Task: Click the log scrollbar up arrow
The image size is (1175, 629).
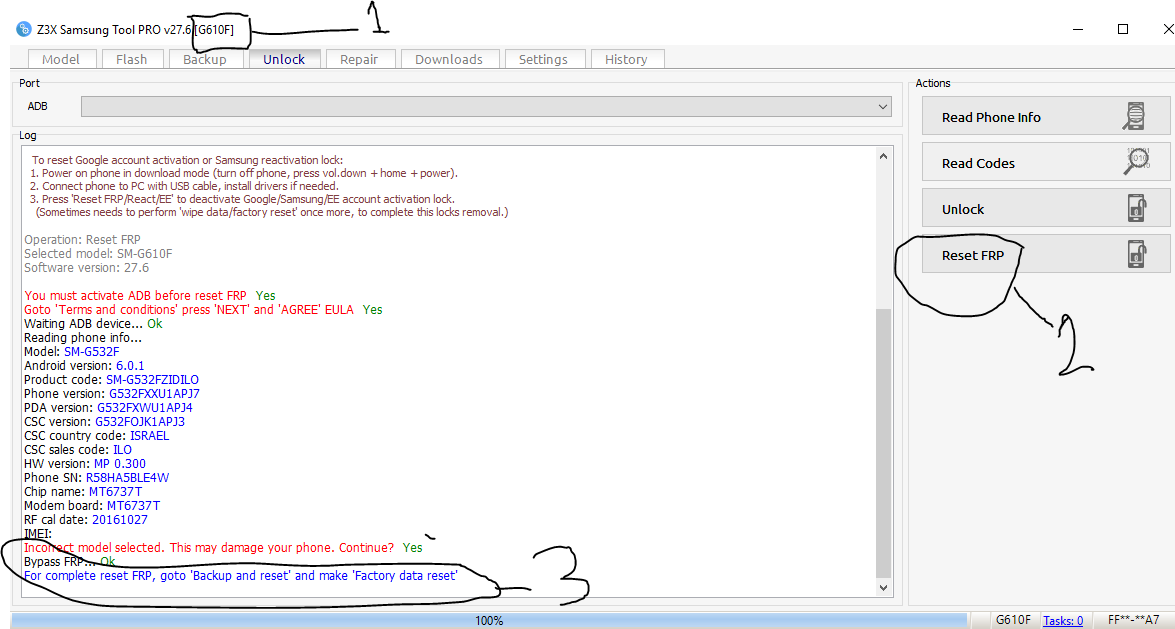Action: click(883, 157)
